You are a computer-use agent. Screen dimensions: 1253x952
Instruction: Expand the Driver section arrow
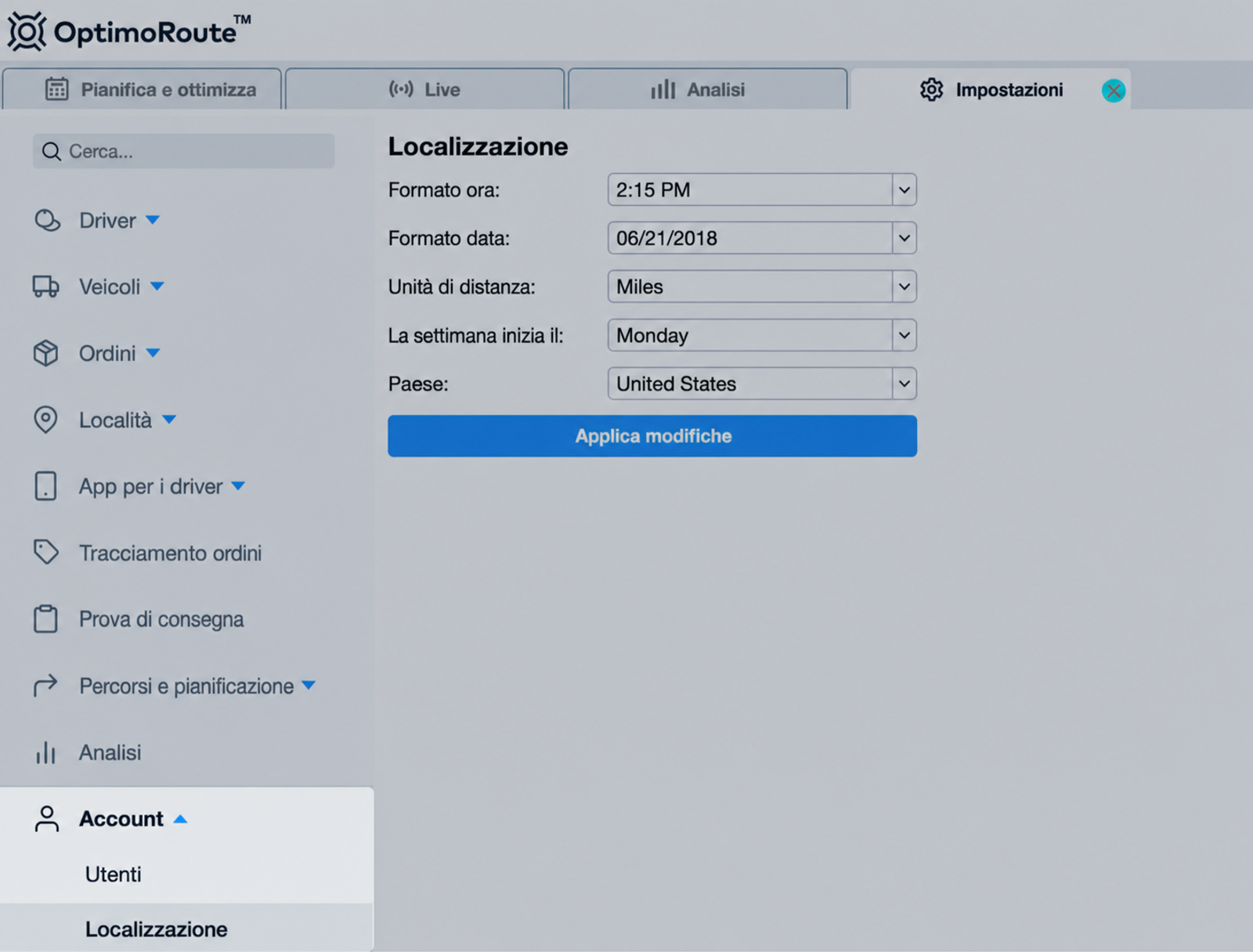[x=153, y=220]
